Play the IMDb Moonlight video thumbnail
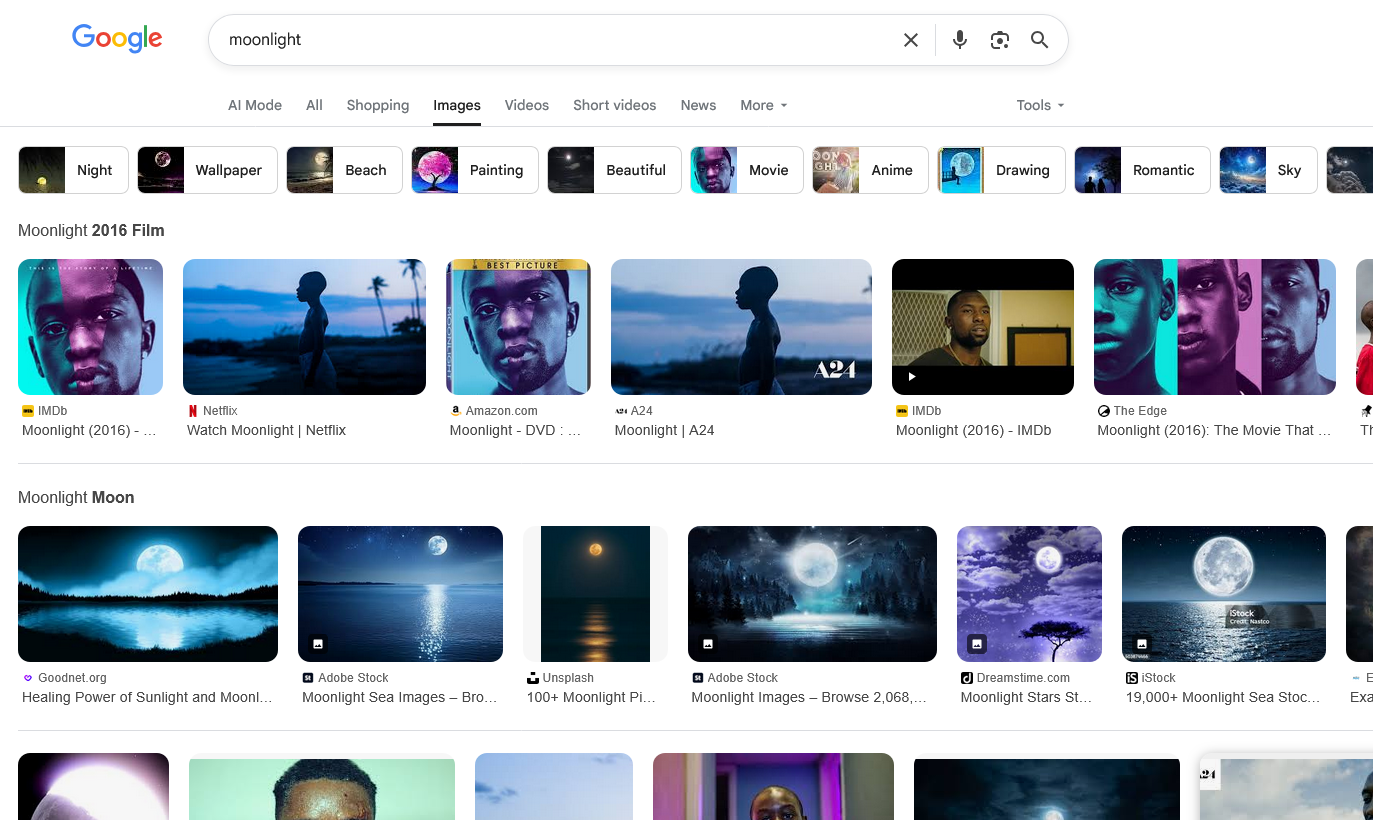 983,327
